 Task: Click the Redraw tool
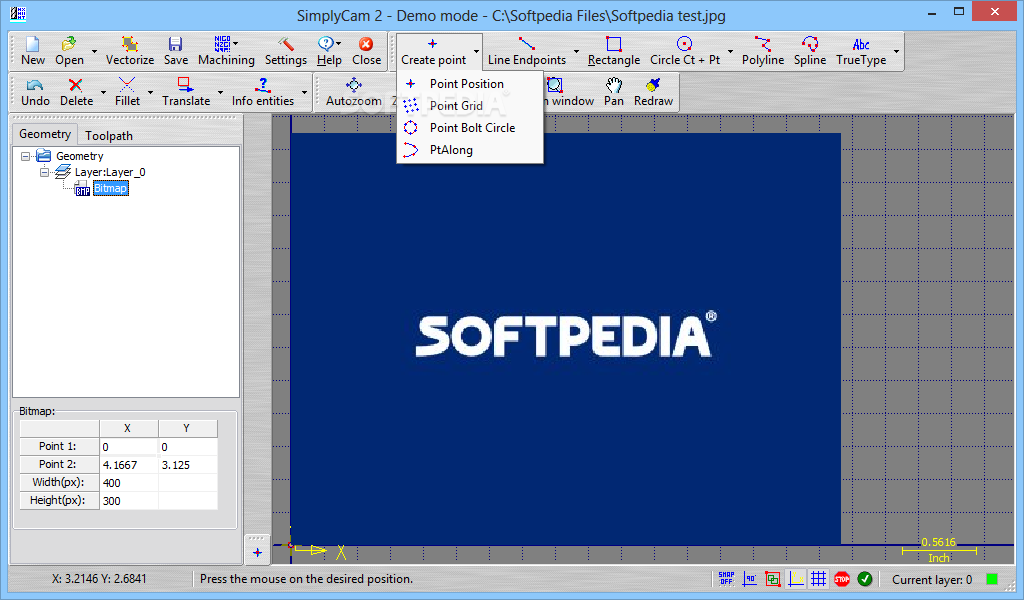(x=653, y=92)
